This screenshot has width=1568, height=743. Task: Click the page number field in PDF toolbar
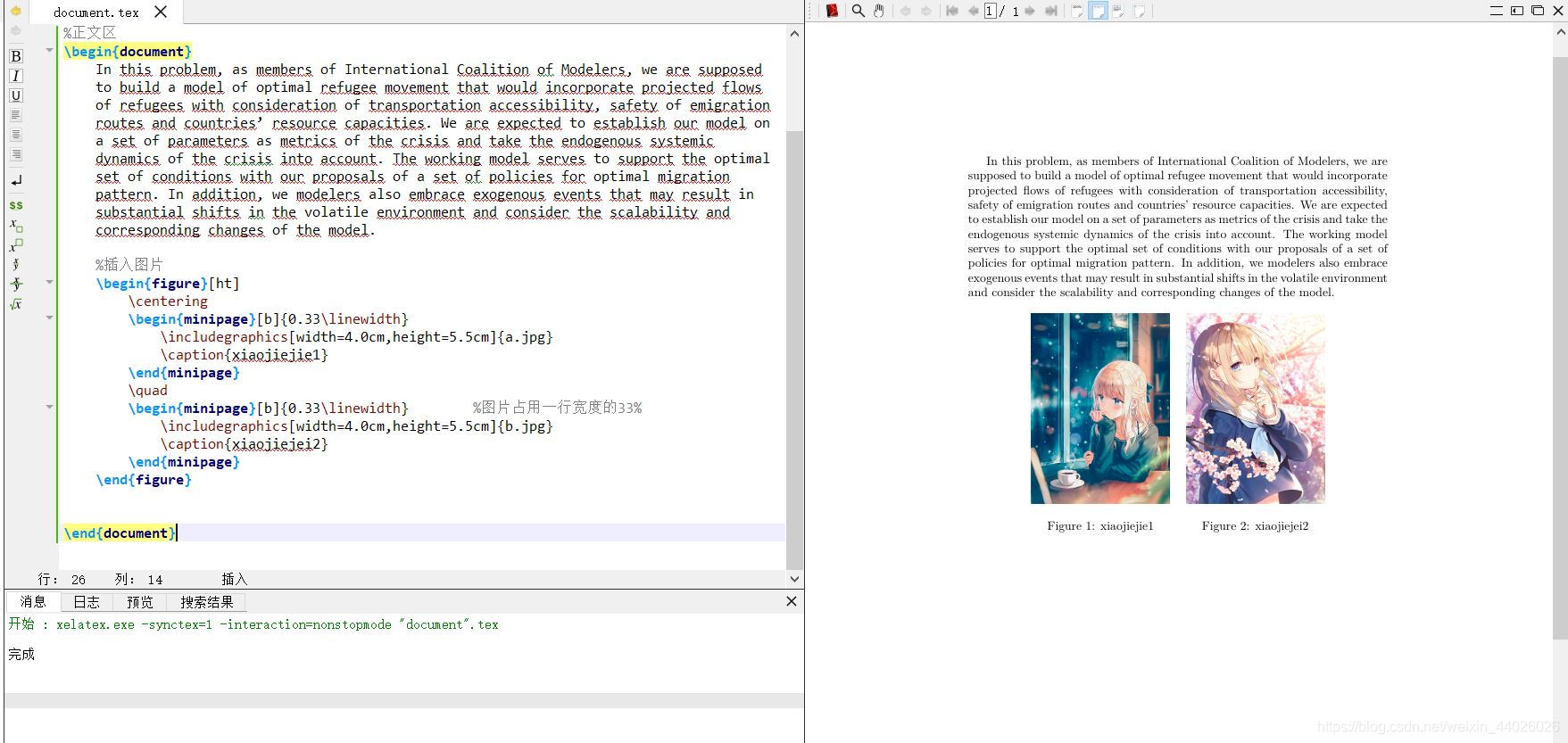click(991, 11)
